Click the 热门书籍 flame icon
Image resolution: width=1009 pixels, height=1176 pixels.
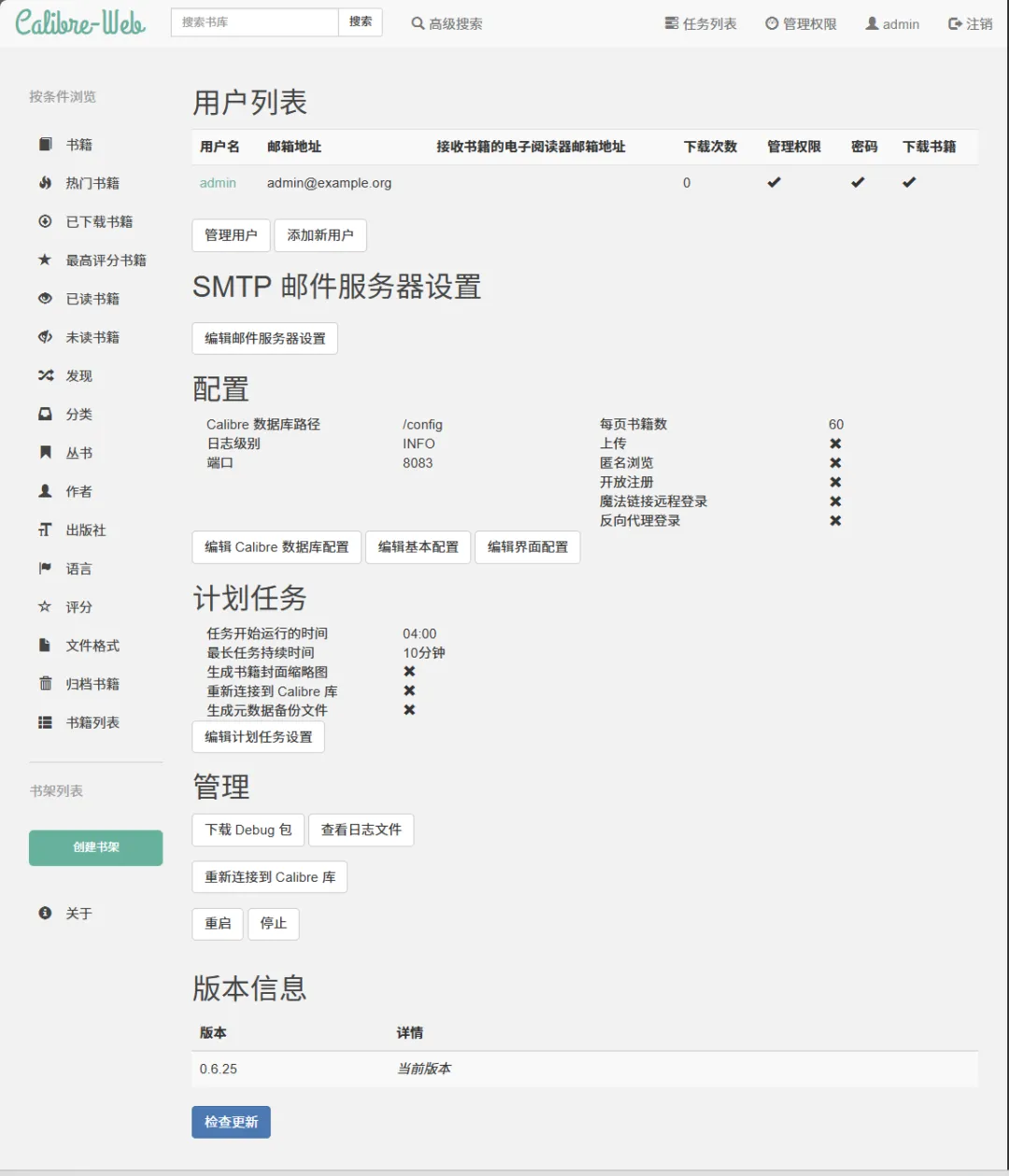pos(45,183)
